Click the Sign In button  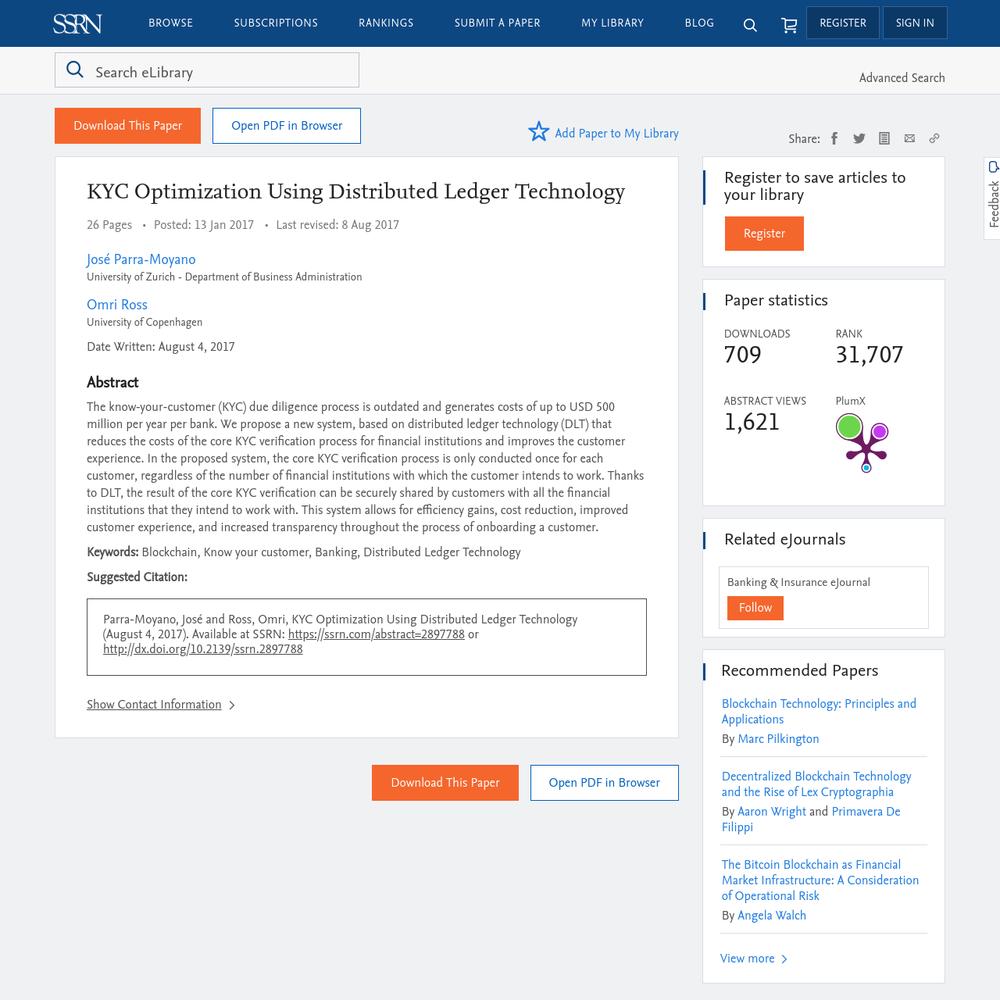(x=915, y=23)
